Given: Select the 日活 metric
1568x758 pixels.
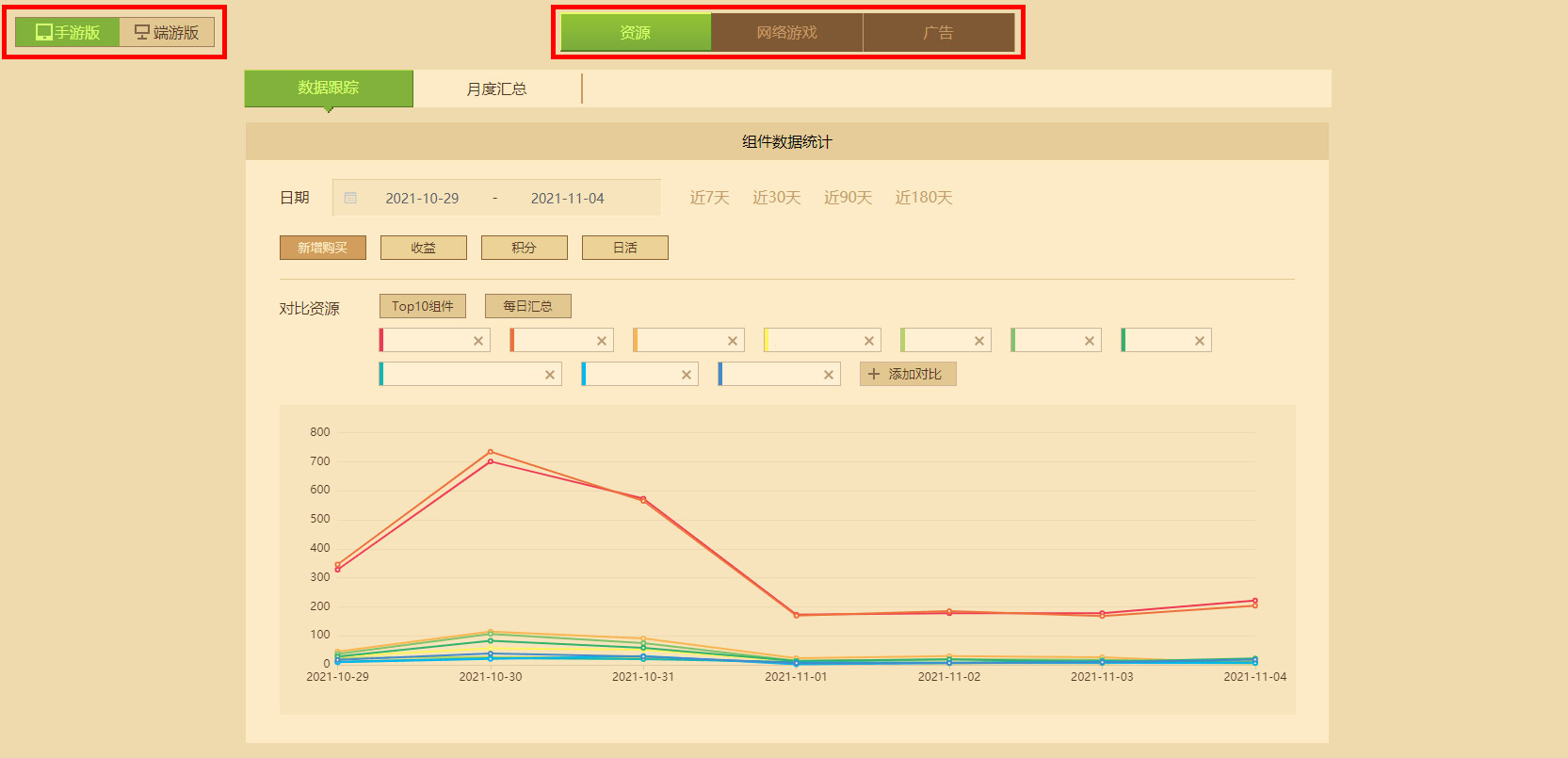Looking at the screenshot, I should [x=625, y=248].
